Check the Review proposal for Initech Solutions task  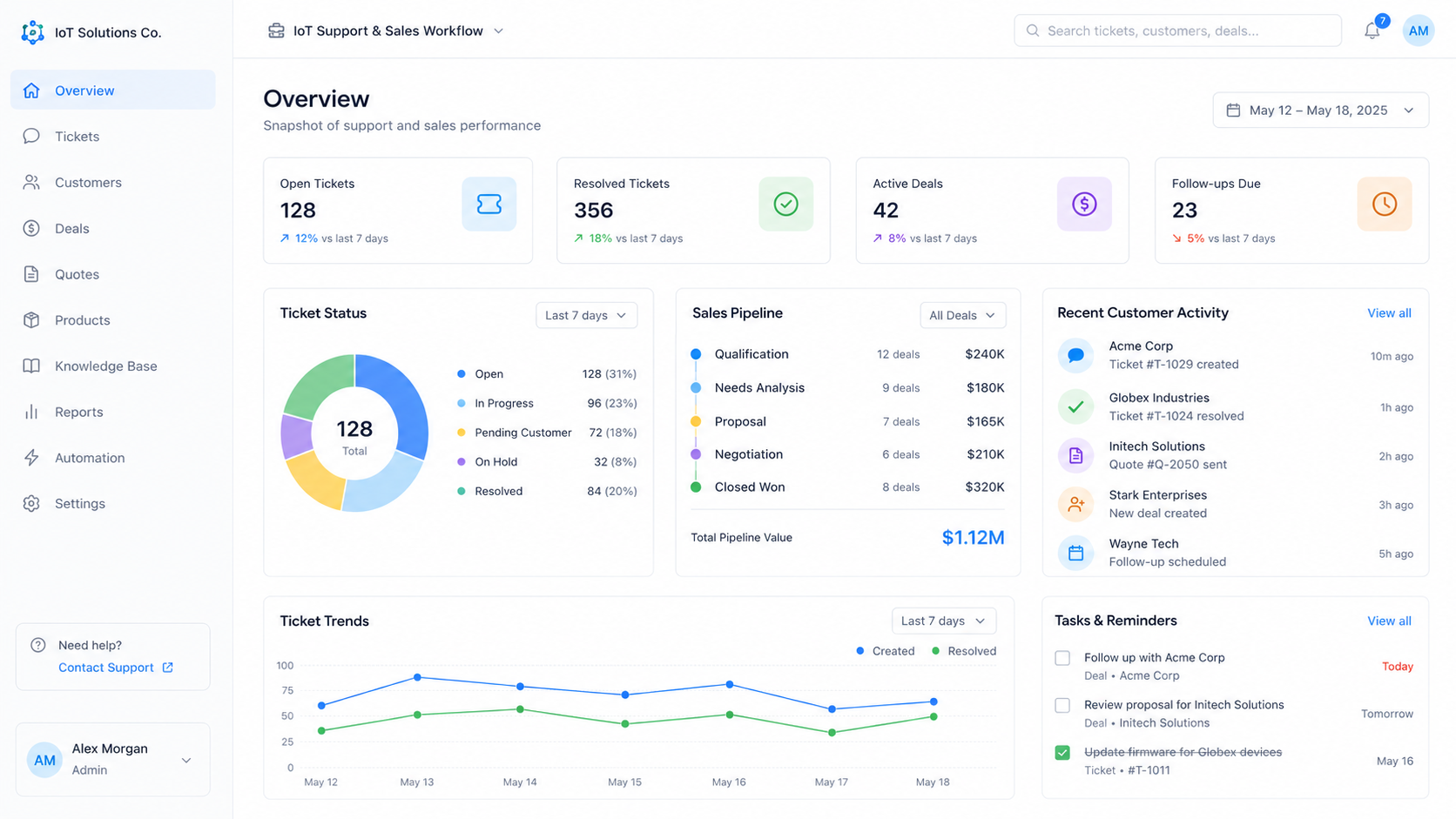[x=1062, y=705]
